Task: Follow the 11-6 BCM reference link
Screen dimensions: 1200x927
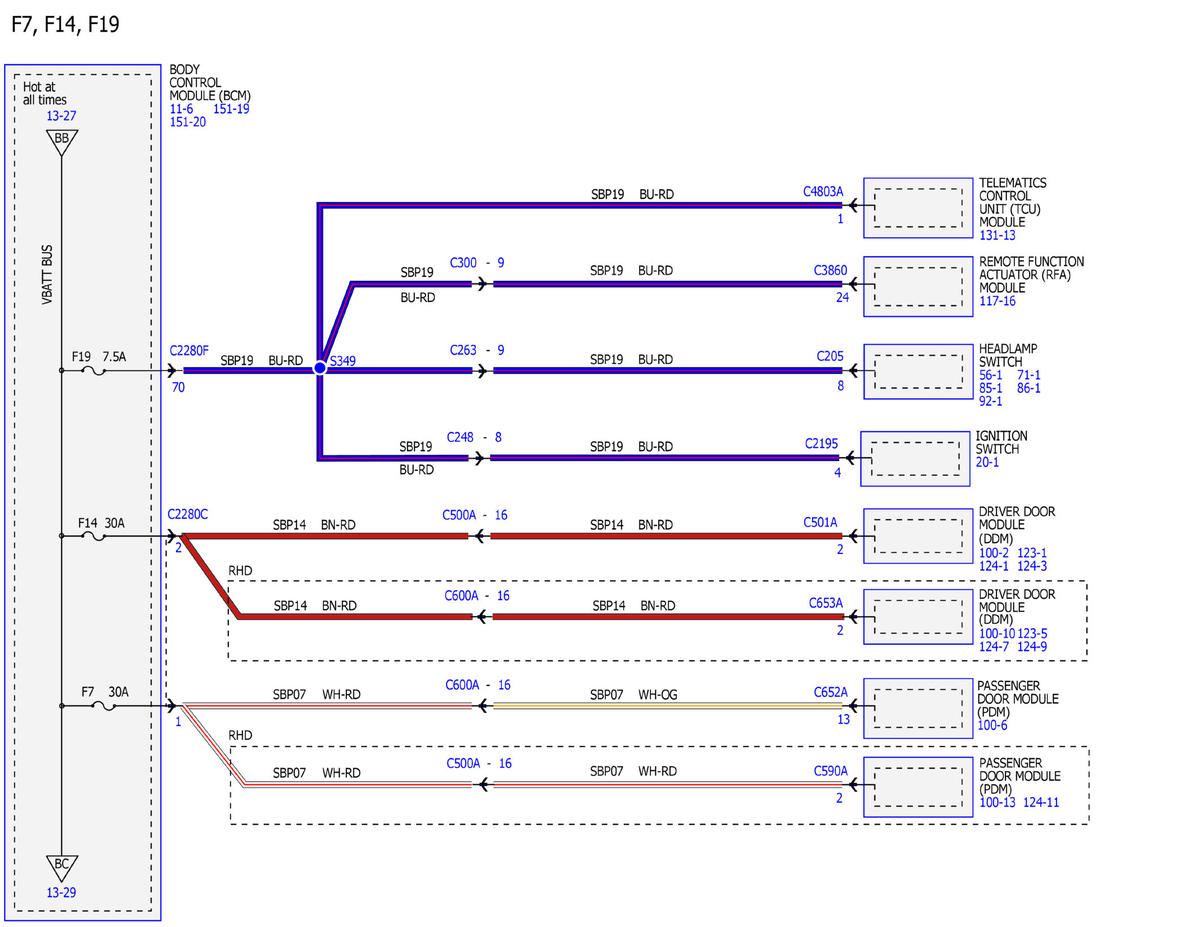Action: pos(183,109)
